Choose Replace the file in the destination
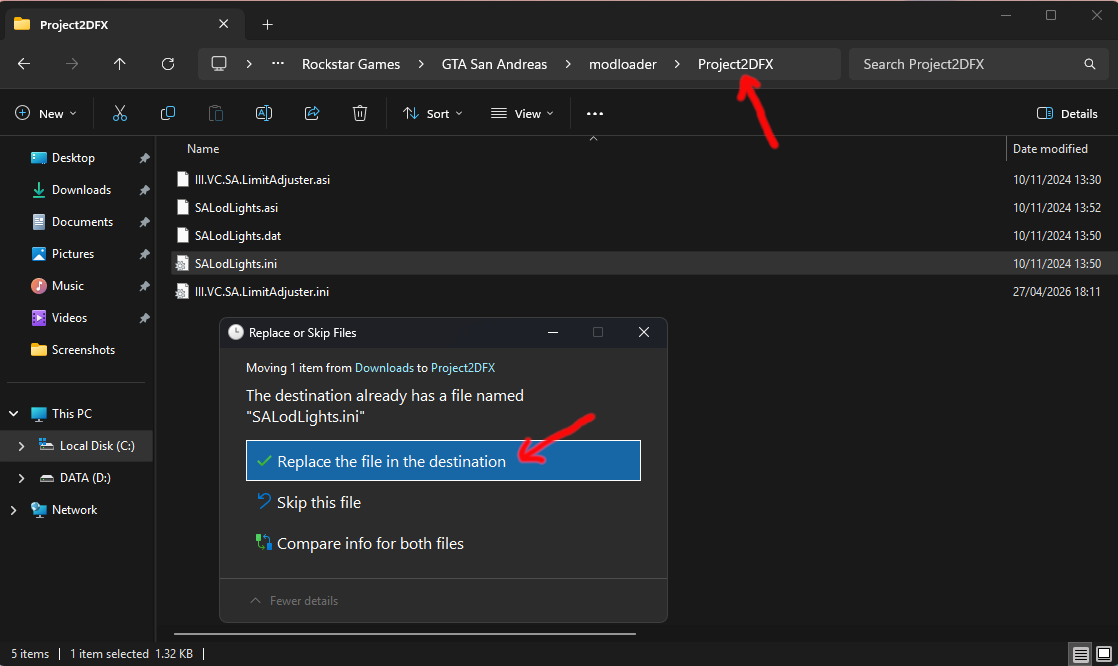Viewport: 1118px width, 666px height. click(x=443, y=461)
